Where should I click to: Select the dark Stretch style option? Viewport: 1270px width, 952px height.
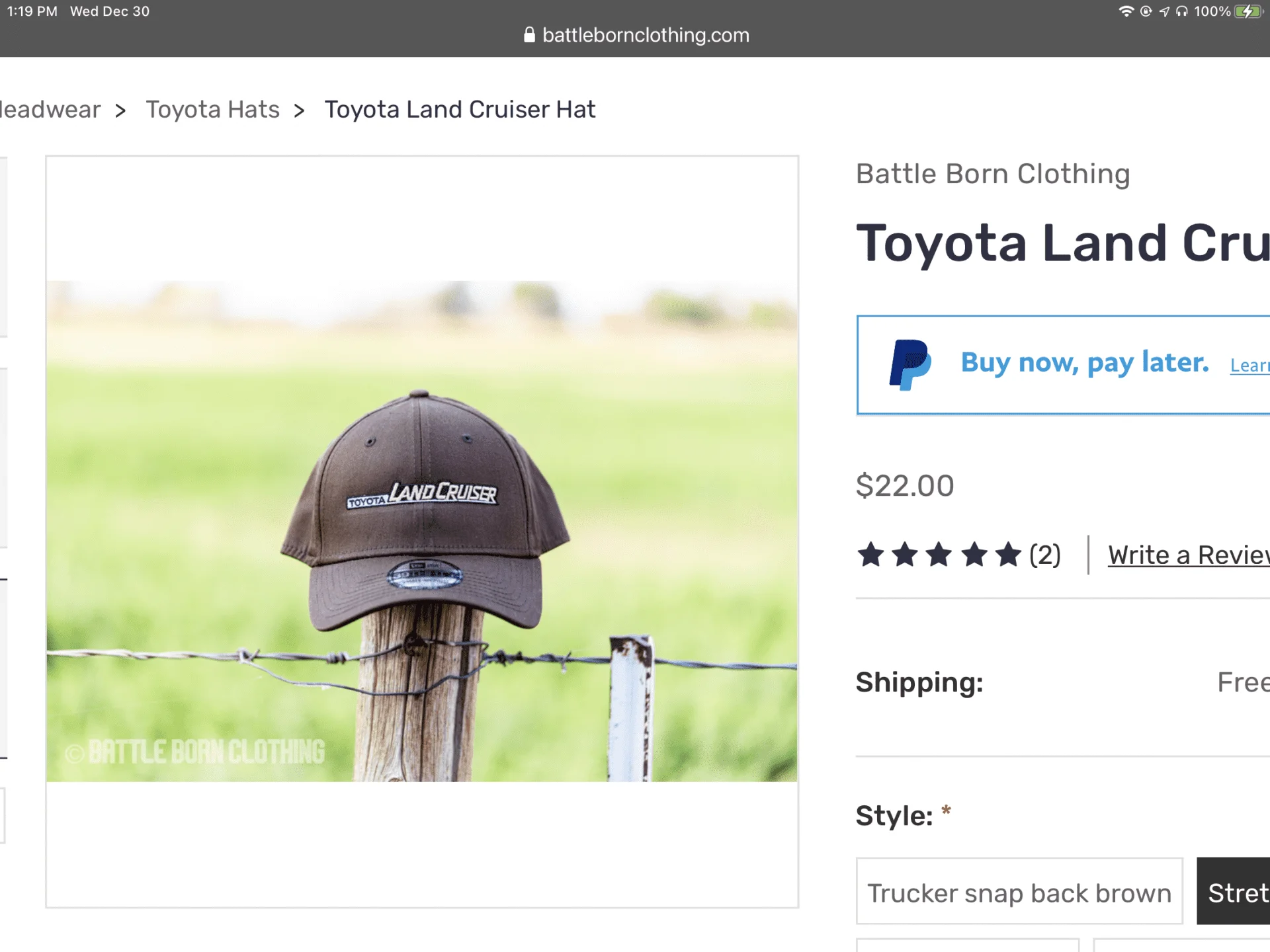(1234, 891)
